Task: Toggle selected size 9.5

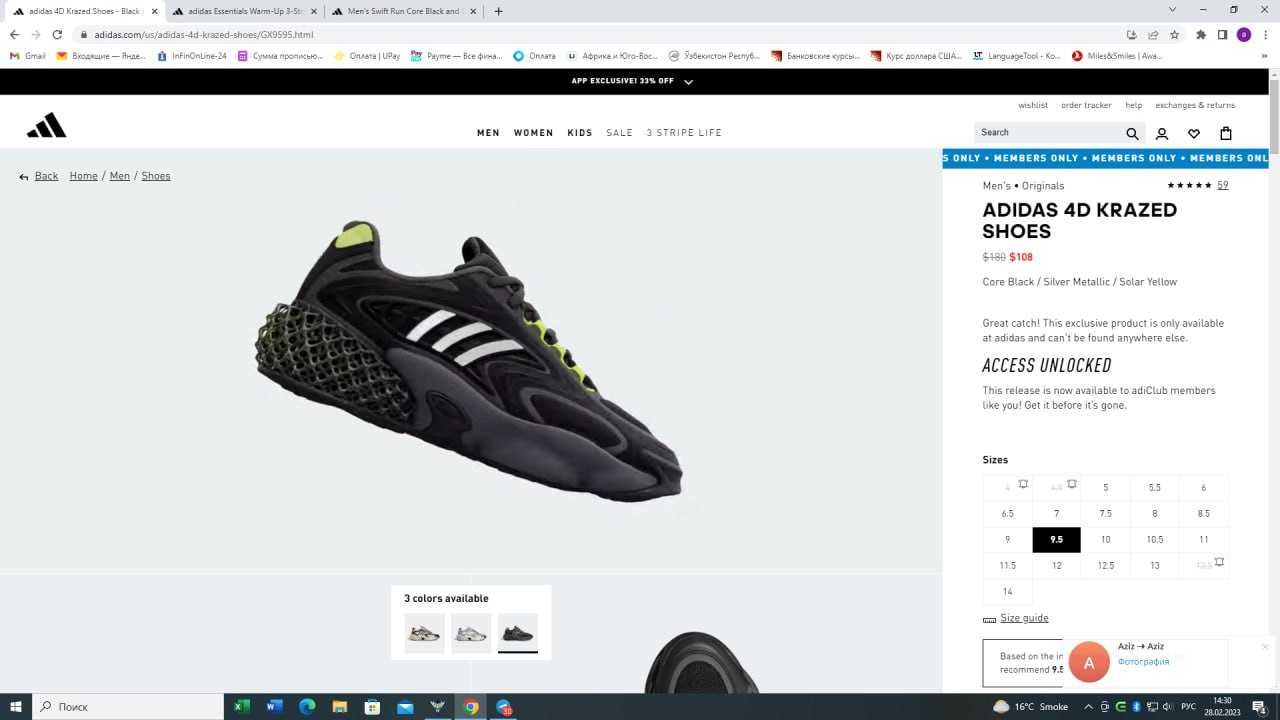Action: click(x=1056, y=539)
